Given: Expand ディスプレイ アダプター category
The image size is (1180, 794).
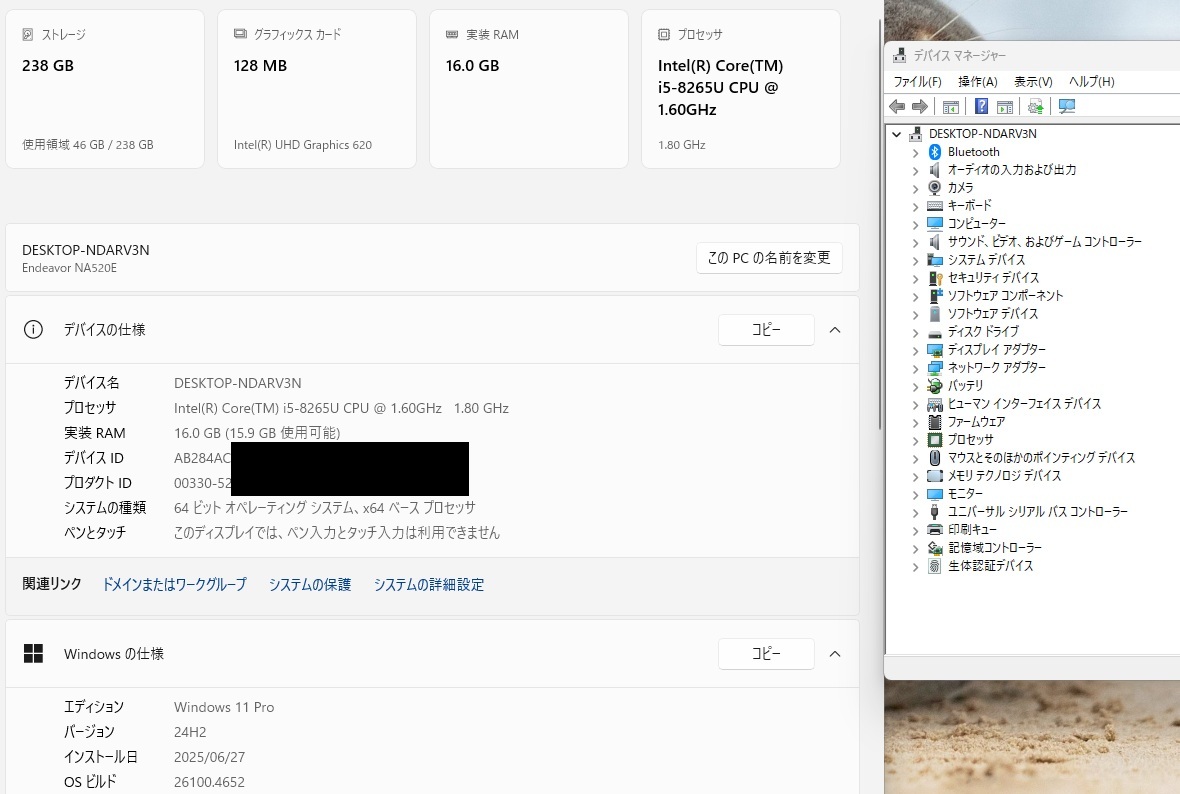Looking at the screenshot, I should point(915,350).
